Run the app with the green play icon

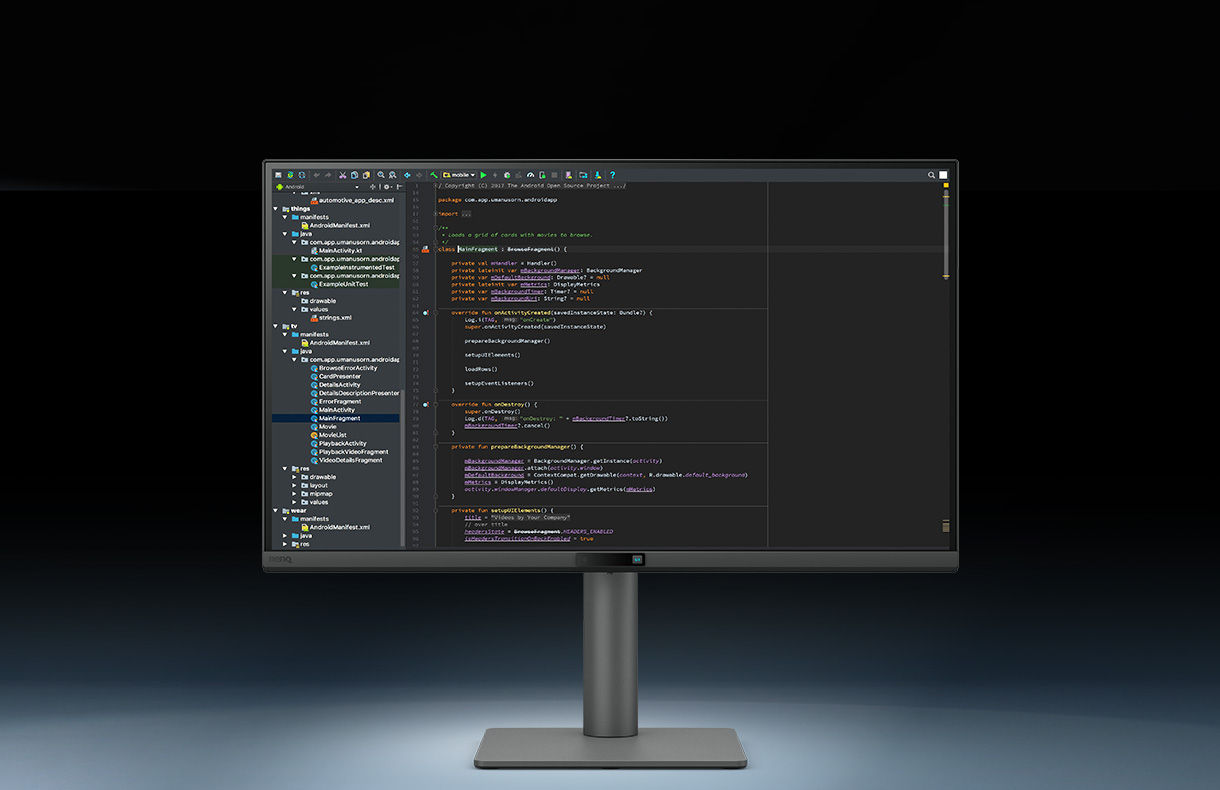(x=483, y=175)
